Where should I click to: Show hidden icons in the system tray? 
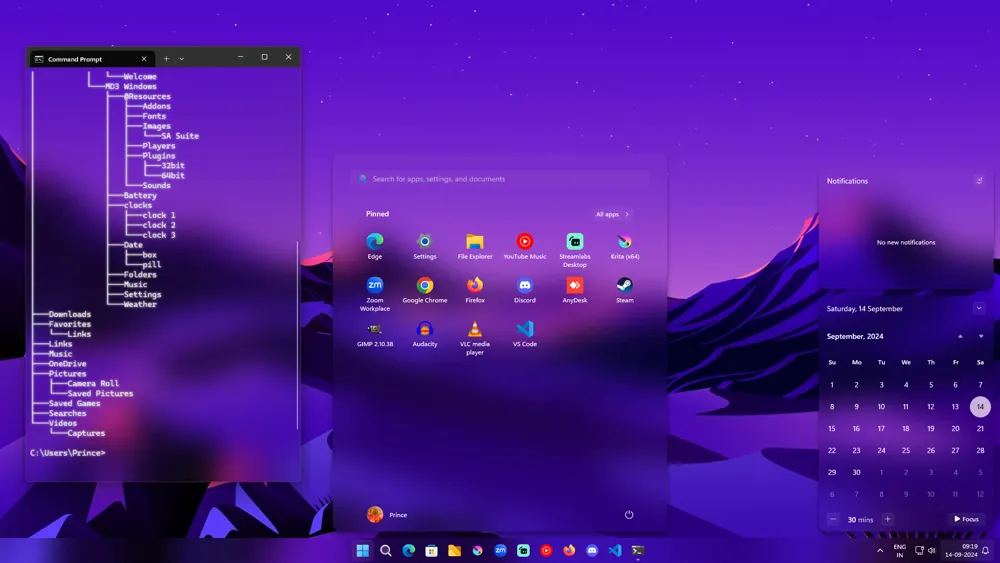tap(880, 550)
